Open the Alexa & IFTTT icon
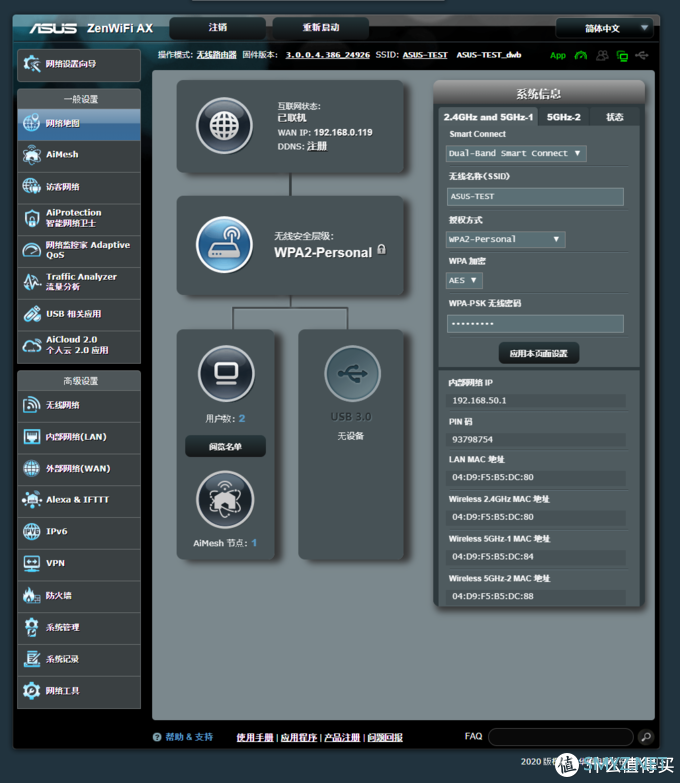 click(x=31, y=499)
